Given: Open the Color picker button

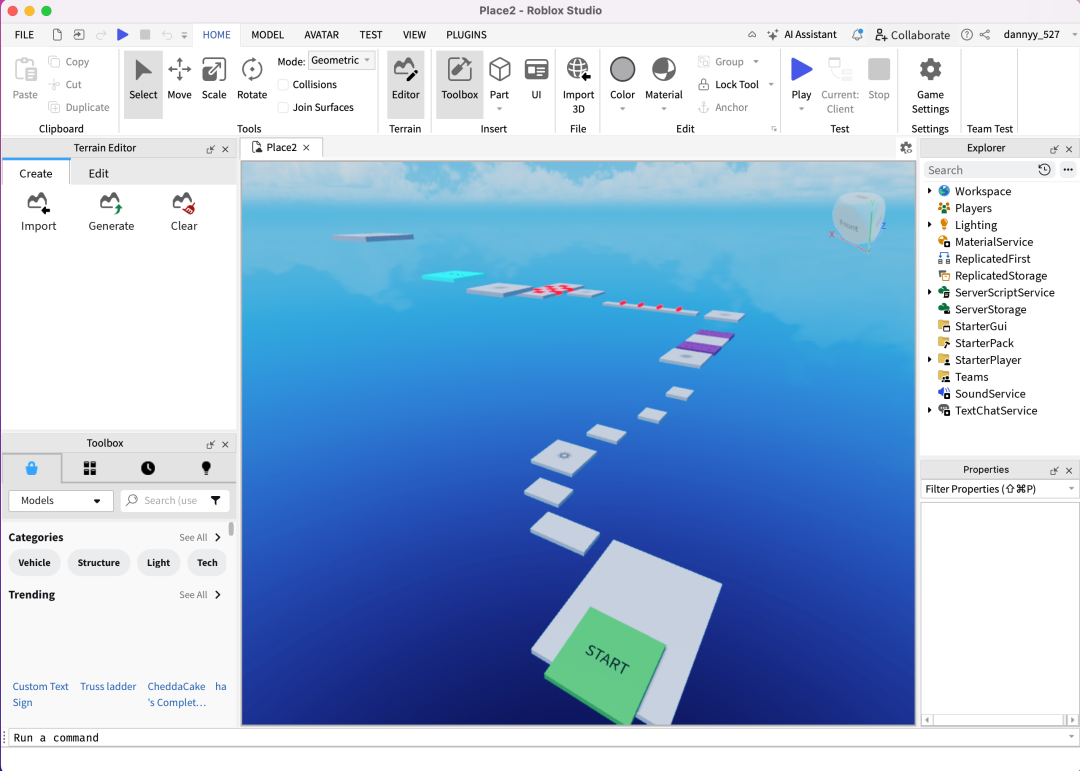Looking at the screenshot, I should point(622,83).
